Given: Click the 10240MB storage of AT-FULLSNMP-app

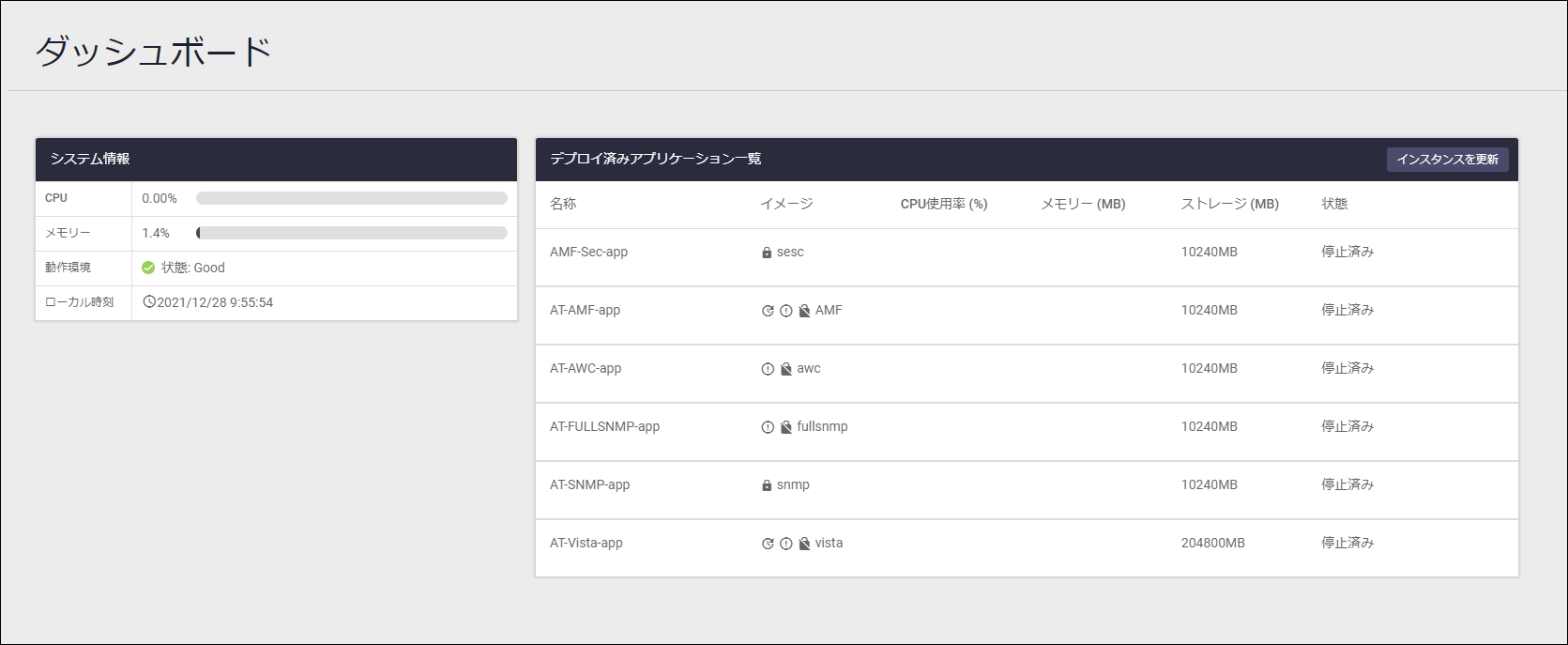Looking at the screenshot, I should click(x=1209, y=426).
